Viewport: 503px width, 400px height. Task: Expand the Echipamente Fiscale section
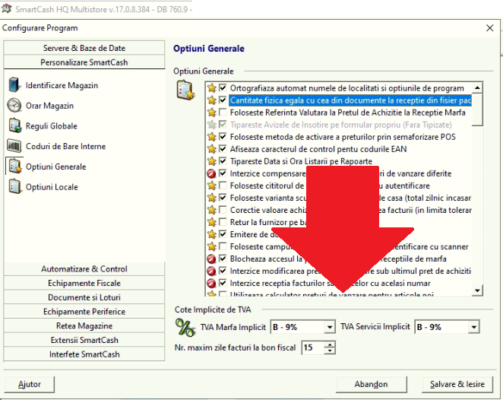84,283
